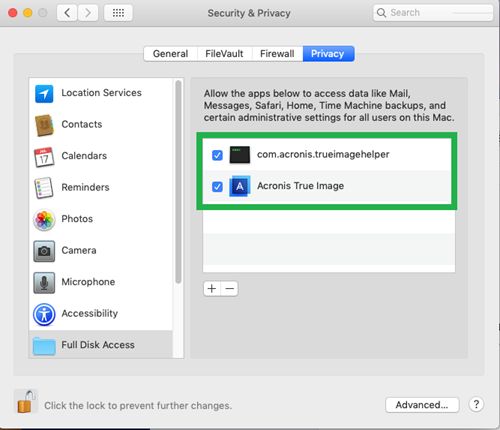
Task: Click the Accessibility icon in sidebar
Action: point(44,314)
